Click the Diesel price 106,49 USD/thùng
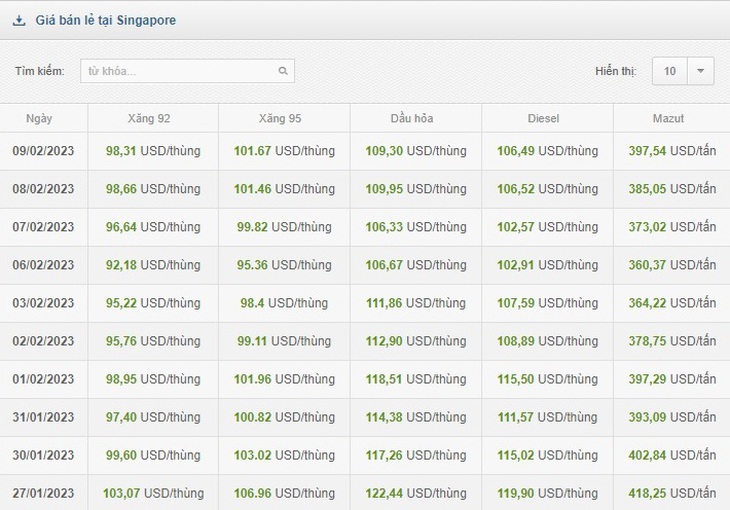This screenshot has width=730, height=510. click(548, 151)
